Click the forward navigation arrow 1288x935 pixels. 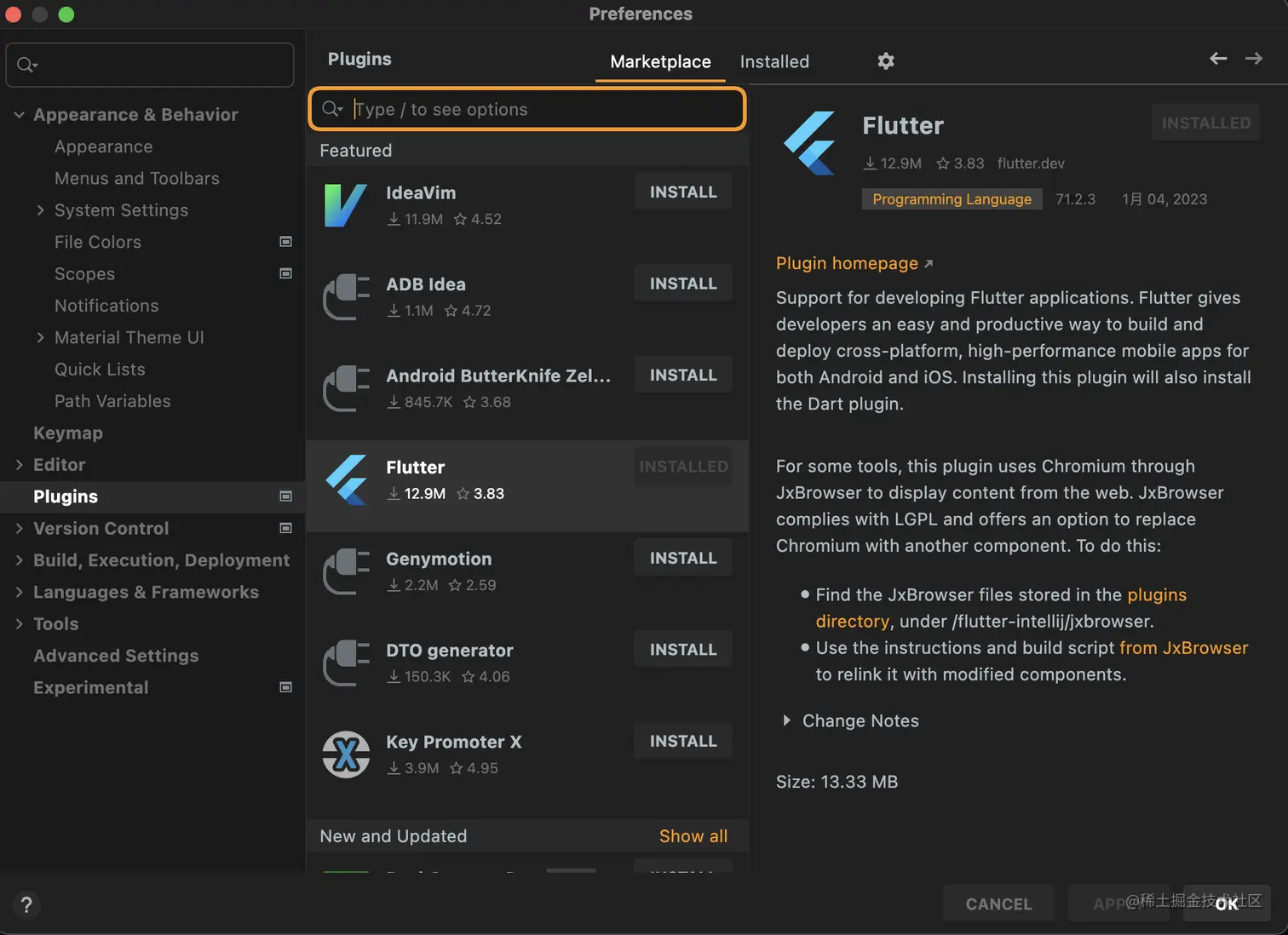click(x=1254, y=58)
